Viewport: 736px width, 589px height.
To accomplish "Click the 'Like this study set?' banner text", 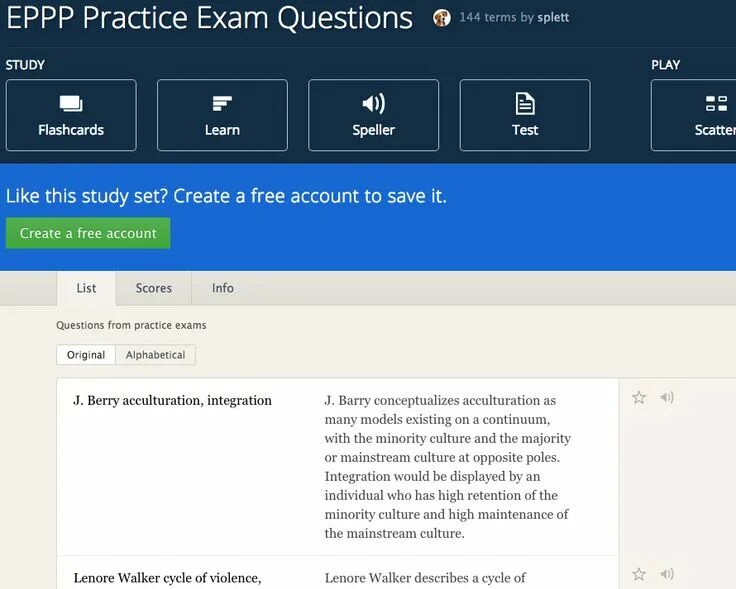I will 226,196.
